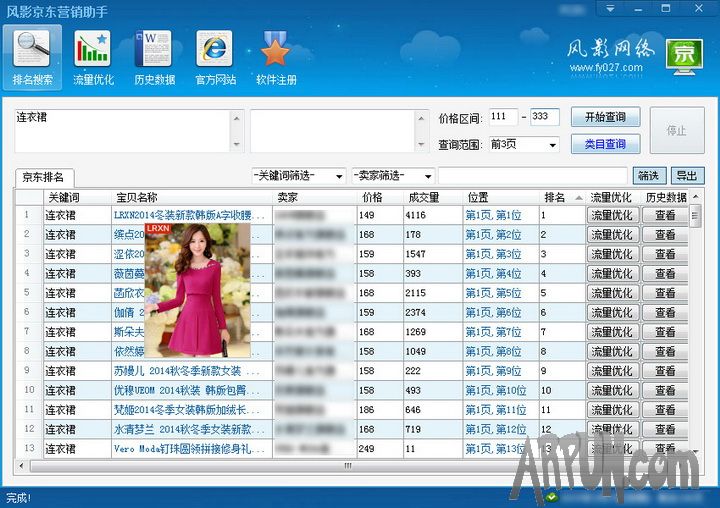
Task: Open the 软件注册 software registration icon
Action: tap(276, 56)
